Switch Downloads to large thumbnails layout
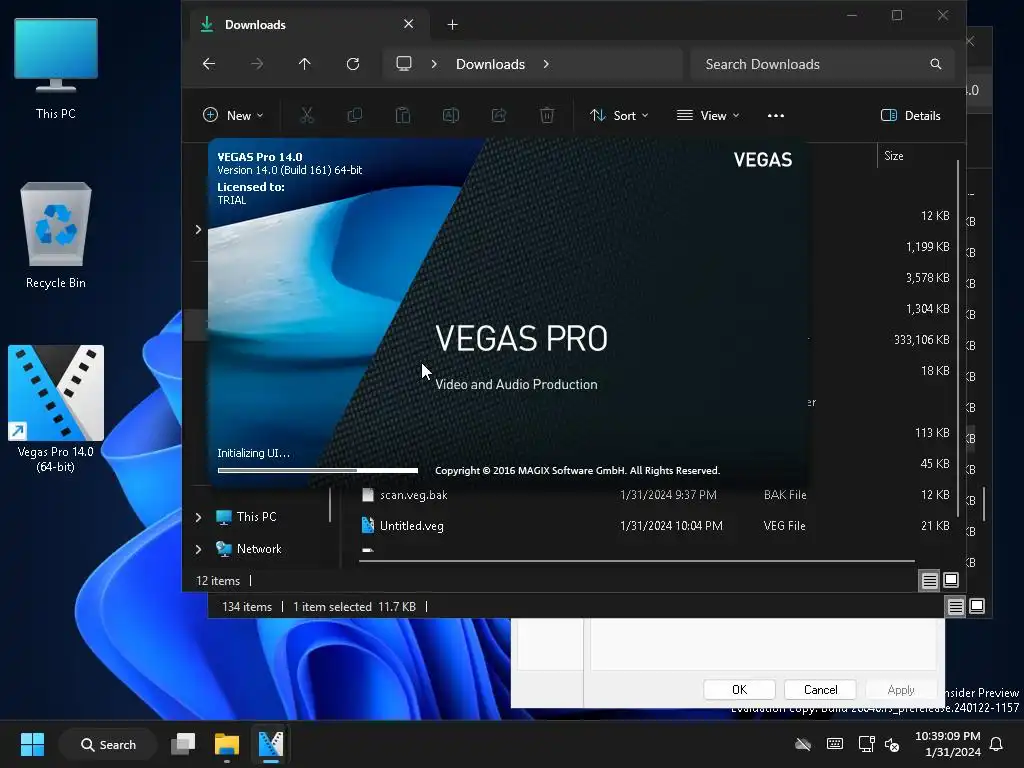 (x=951, y=580)
